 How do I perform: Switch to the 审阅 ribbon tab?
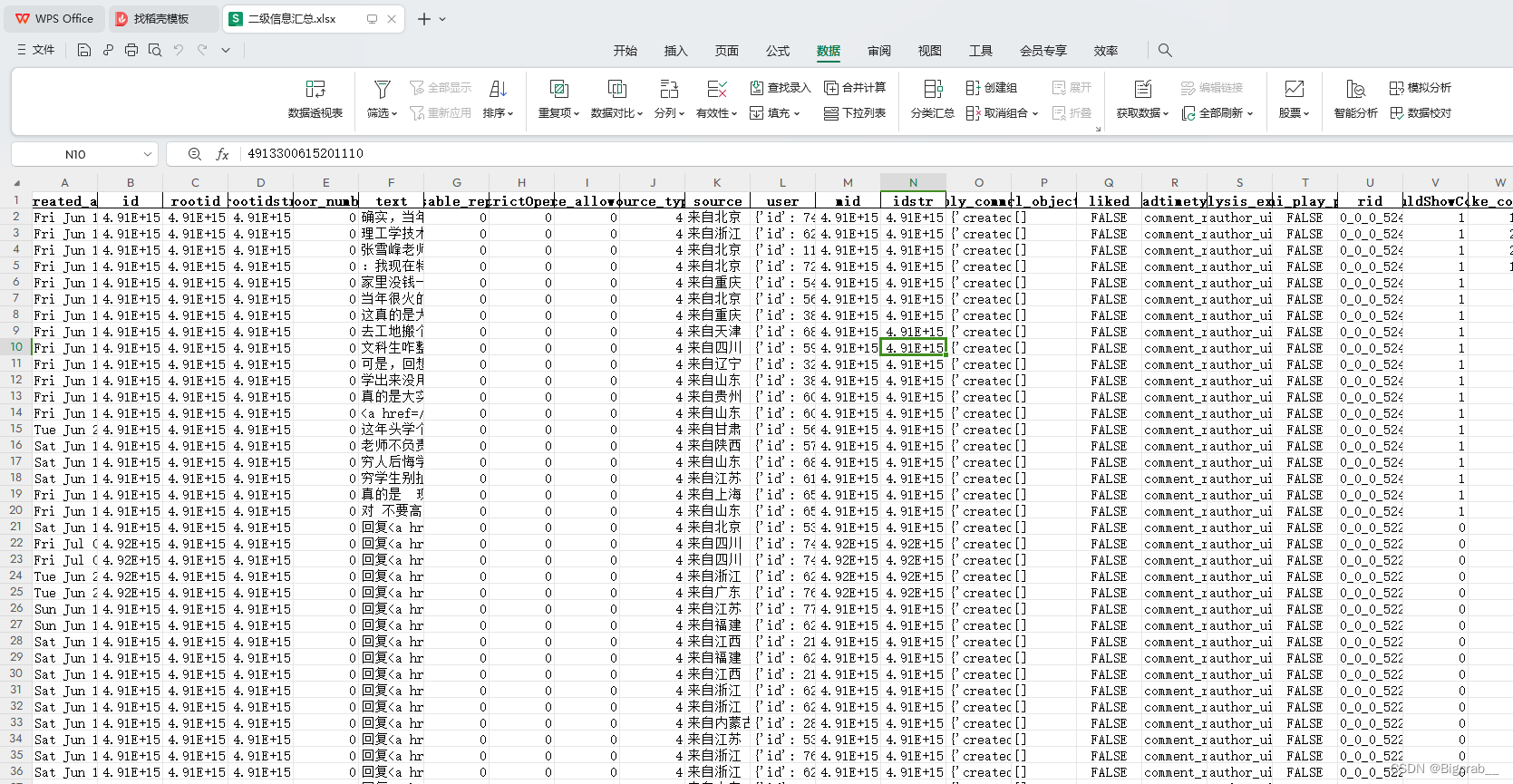[x=879, y=51]
